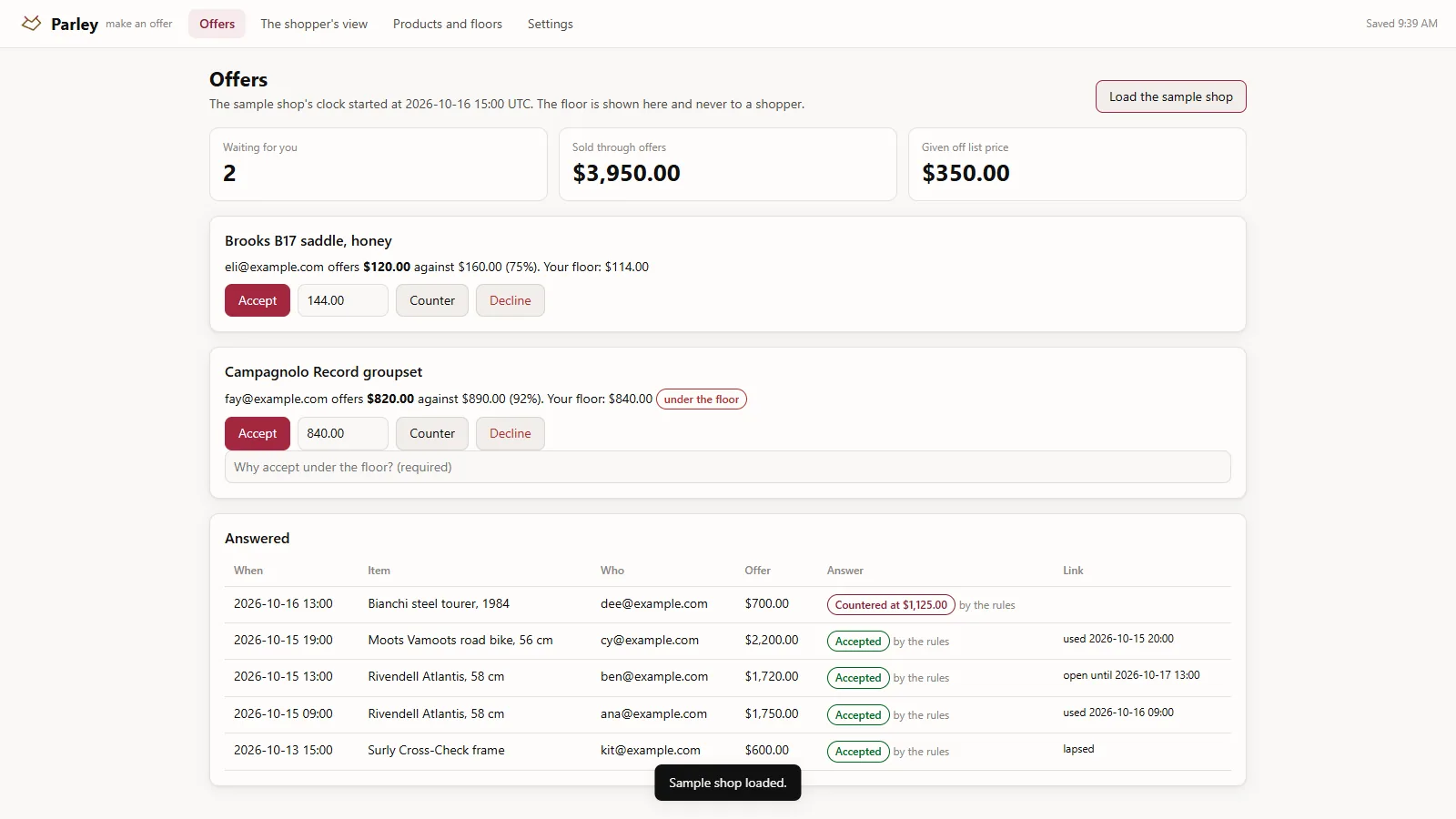Click the Waiting for you stat card

pyautogui.click(x=379, y=164)
